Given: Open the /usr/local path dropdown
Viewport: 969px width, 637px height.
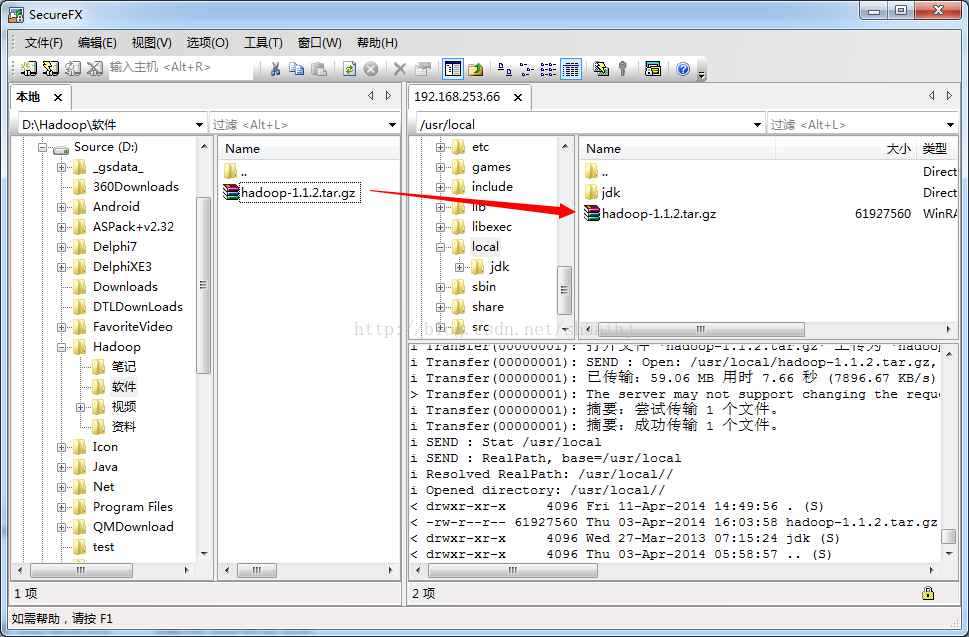Looking at the screenshot, I should 757,125.
